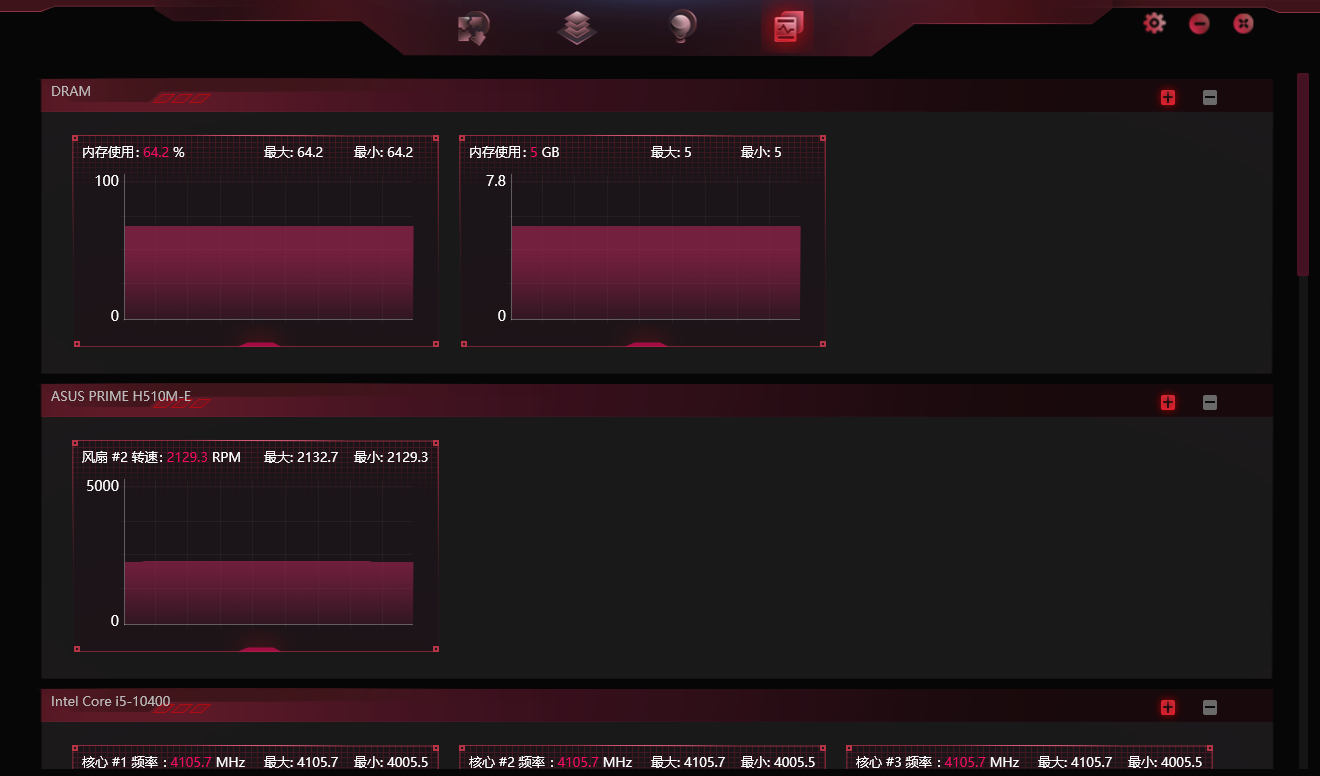The image size is (1320, 776).
Task: Click the vertical scrollbar thumb on the right
Action: tap(1303, 174)
